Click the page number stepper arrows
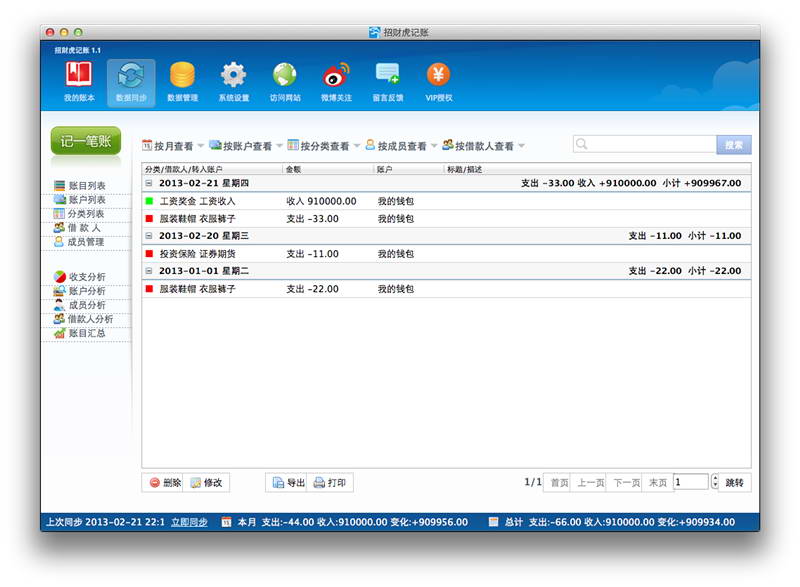This screenshot has width=800, height=587. tap(715, 481)
